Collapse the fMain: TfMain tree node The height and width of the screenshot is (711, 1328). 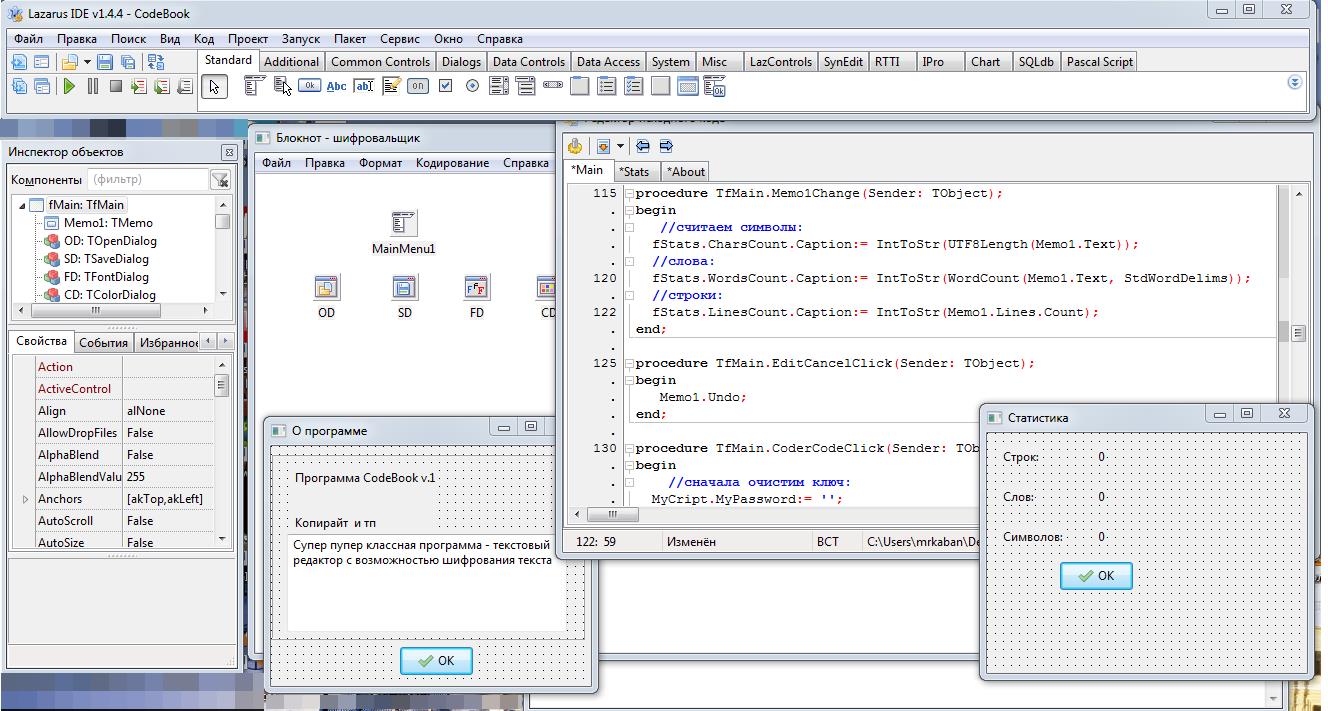[22, 205]
